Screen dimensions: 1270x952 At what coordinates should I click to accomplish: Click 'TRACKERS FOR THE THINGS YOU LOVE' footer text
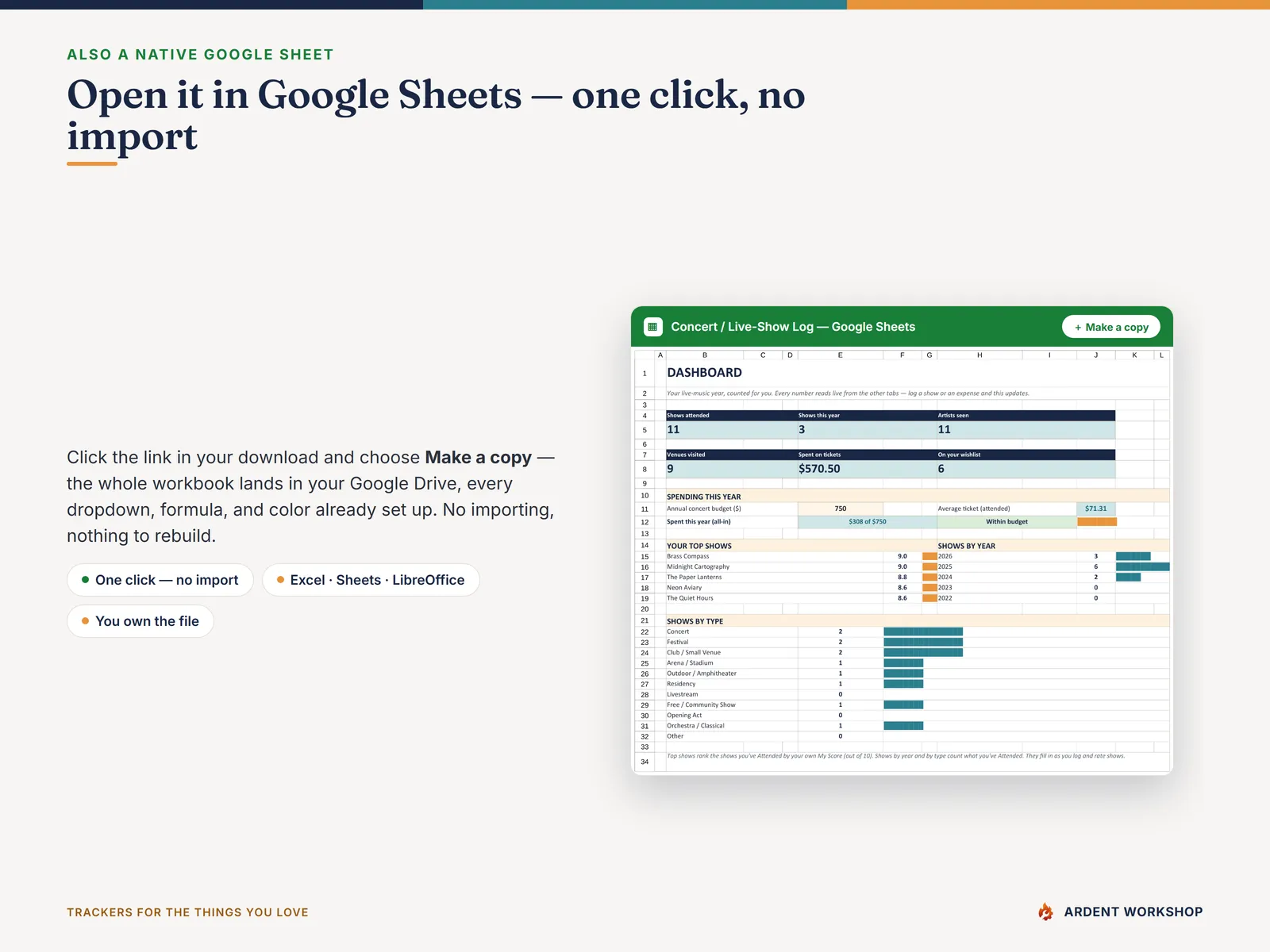click(x=187, y=912)
